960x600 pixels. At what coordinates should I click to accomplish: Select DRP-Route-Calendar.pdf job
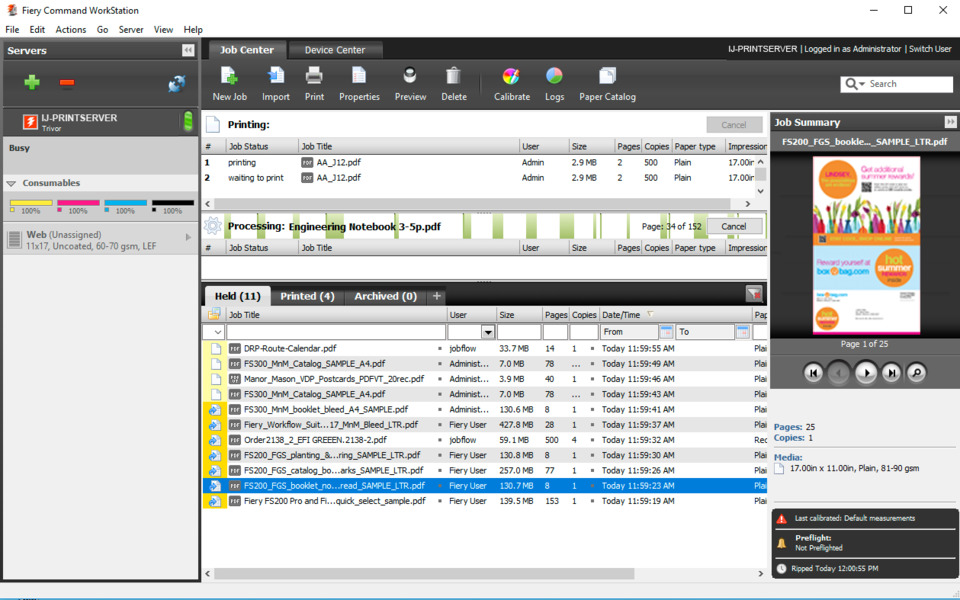point(484,348)
